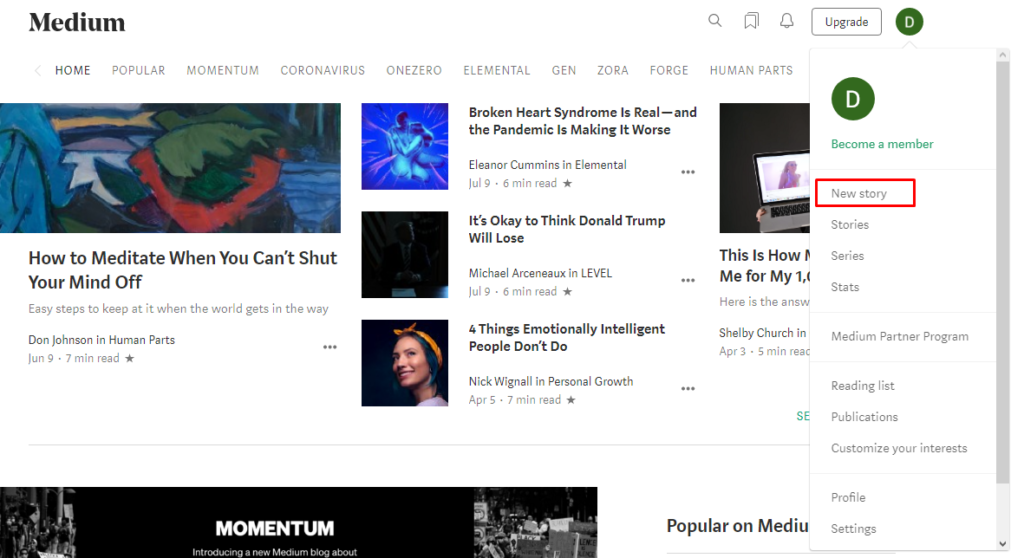Image resolution: width=1024 pixels, height=558 pixels.
Task: Open notifications bell icon
Action: pyautogui.click(x=787, y=21)
